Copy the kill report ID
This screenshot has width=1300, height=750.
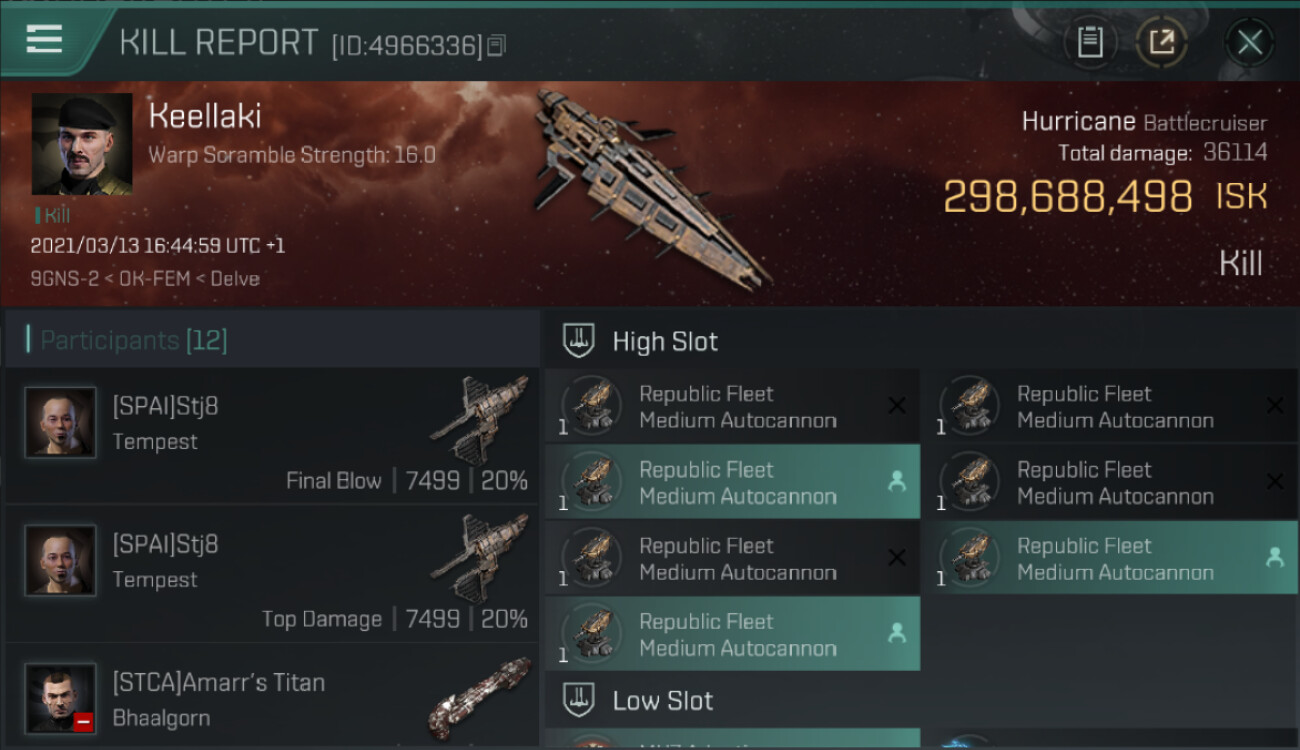click(x=497, y=45)
